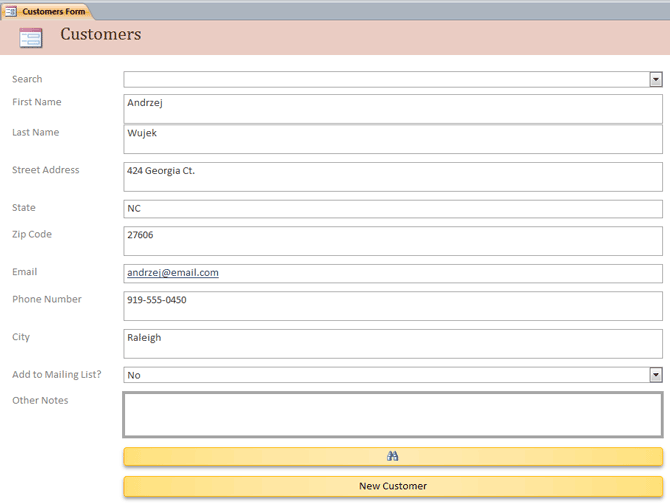670x503 pixels.
Task: Click the City label
Action: click(21, 337)
